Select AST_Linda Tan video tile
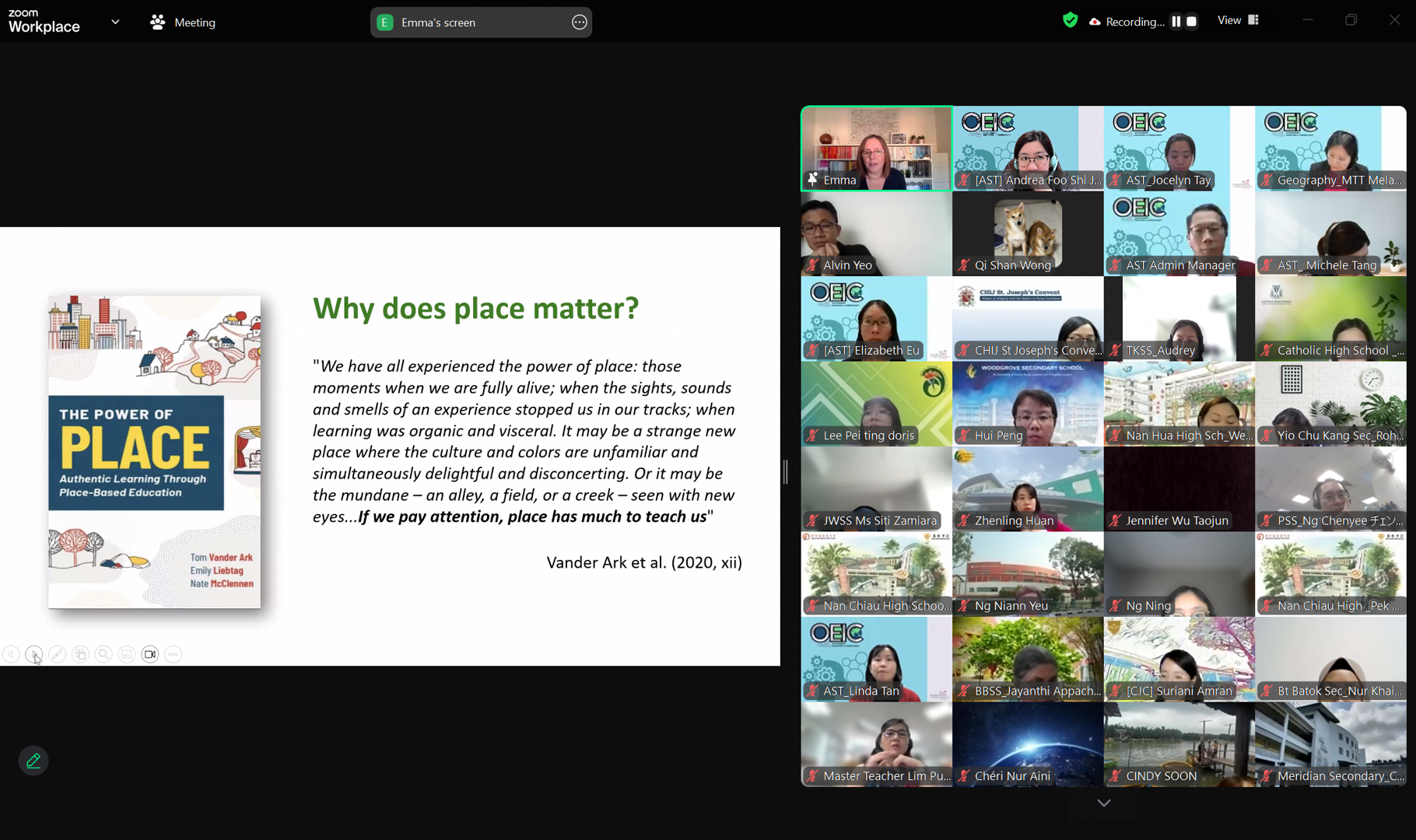 (x=876, y=660)
